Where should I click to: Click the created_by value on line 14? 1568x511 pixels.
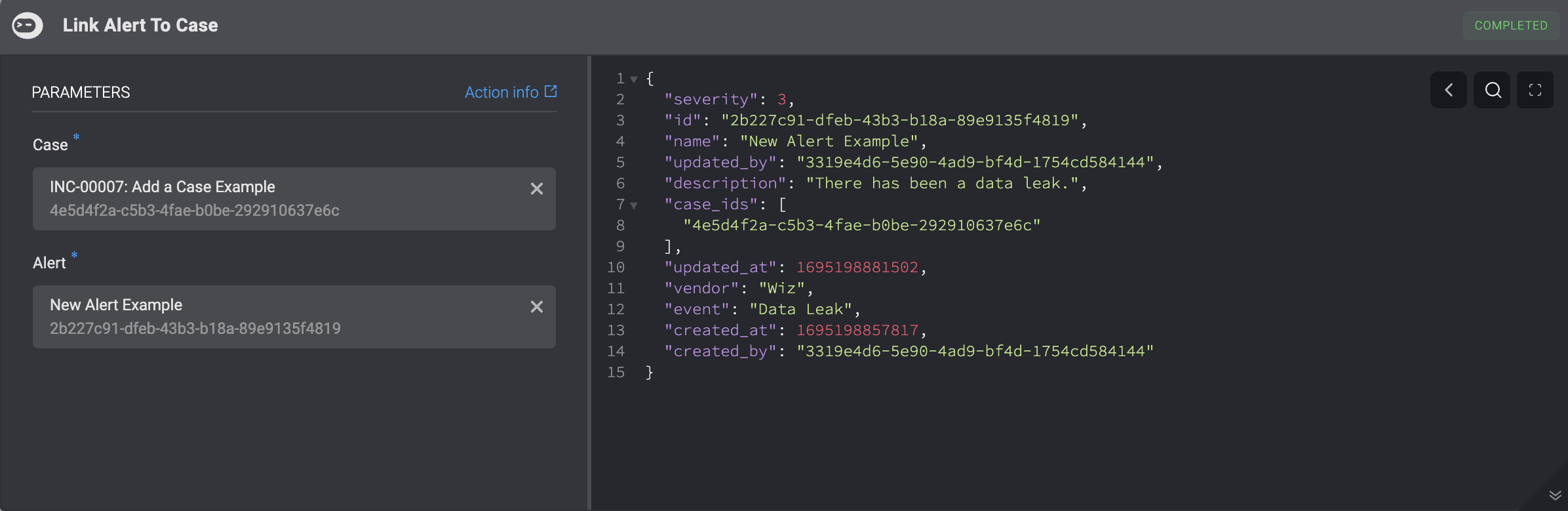point(975,351)
